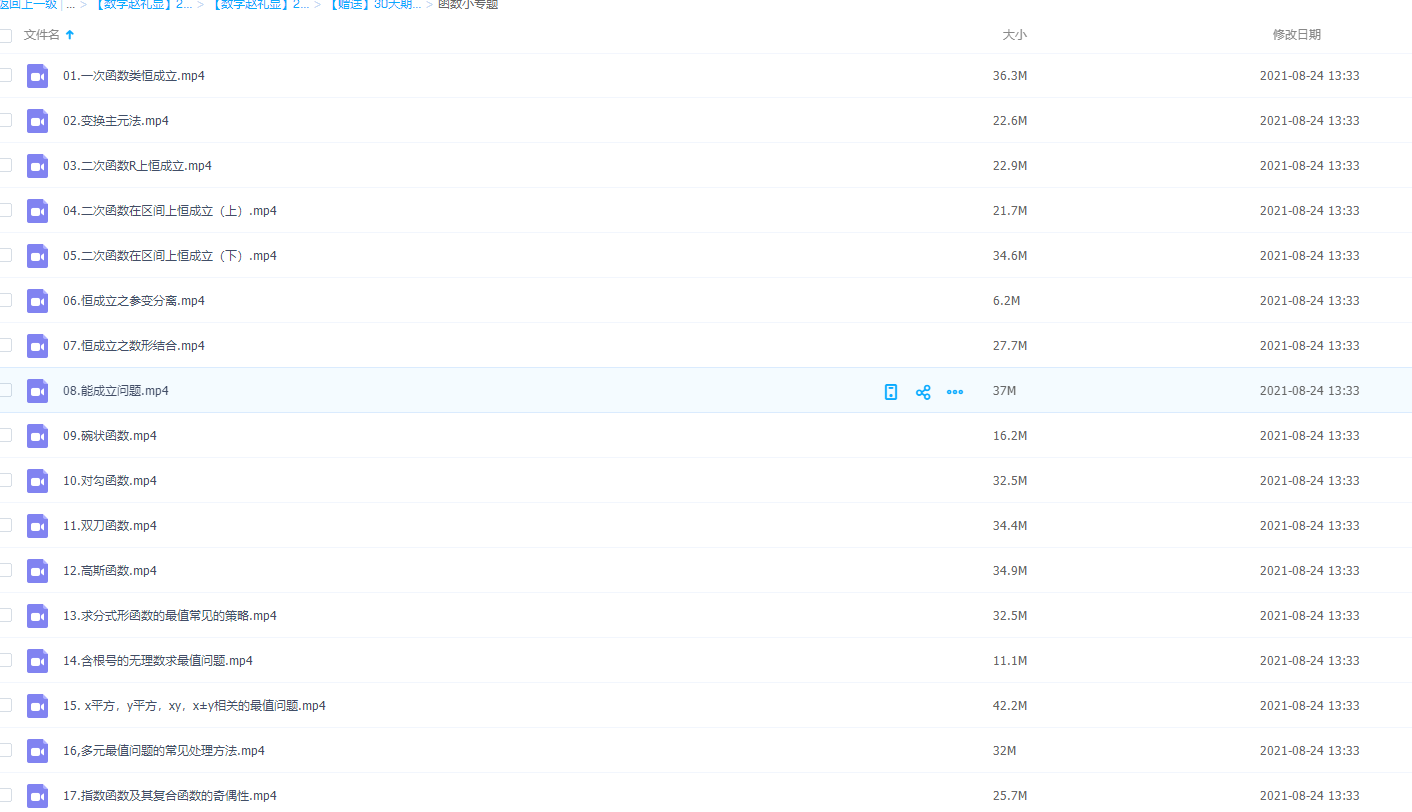This screenshot has width=1412, height=812.
Task: Open the 【赠送】30大期... breadcrumb folder
Action: tap(375, 5)
